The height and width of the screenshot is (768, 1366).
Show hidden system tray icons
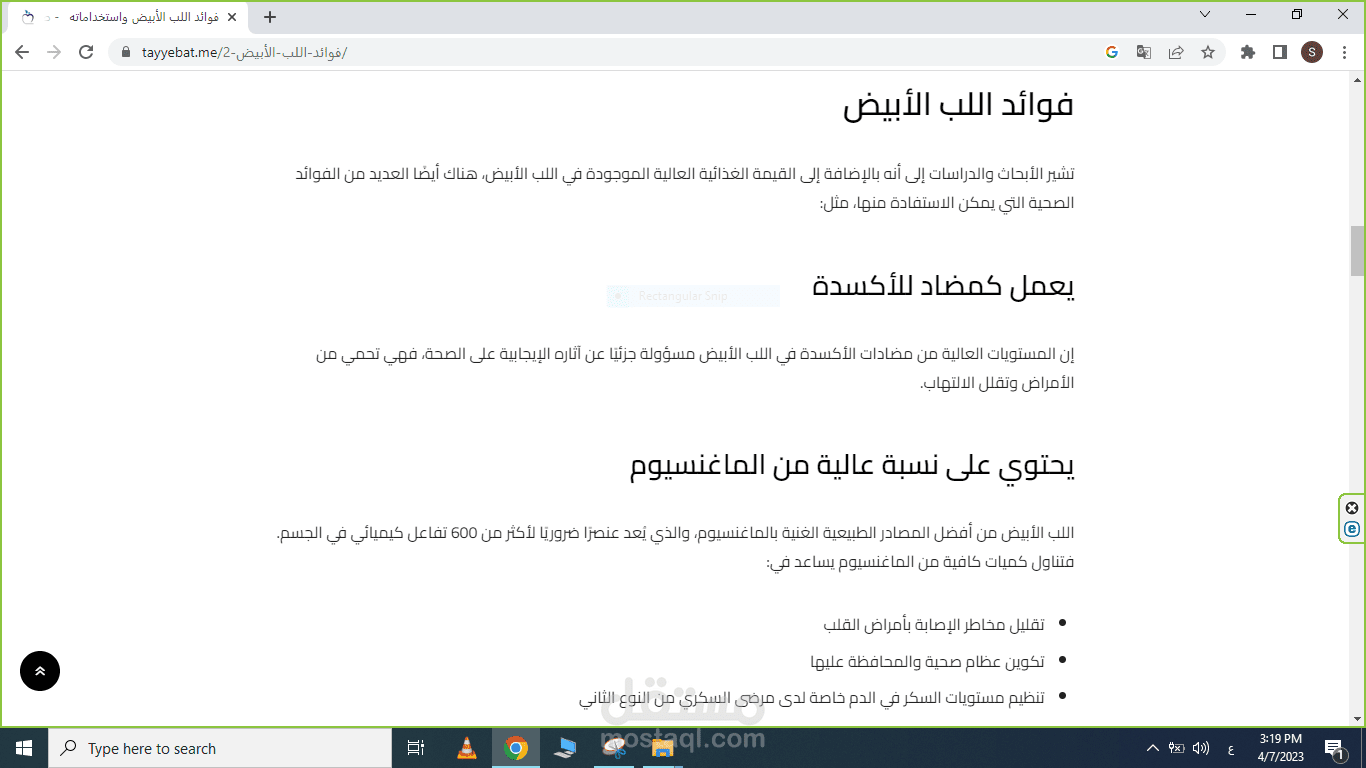[x=1152, y=748]
